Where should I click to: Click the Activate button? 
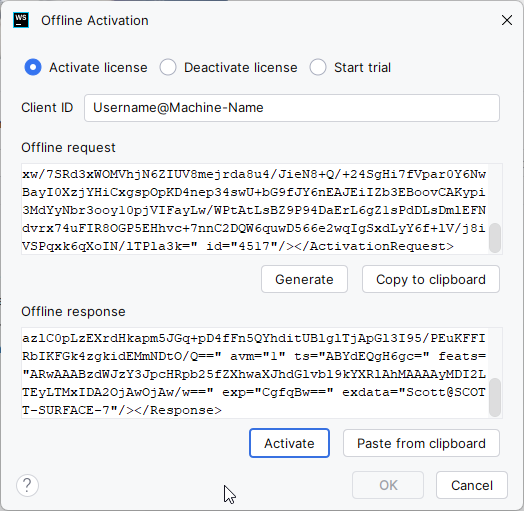coord(289,443)
